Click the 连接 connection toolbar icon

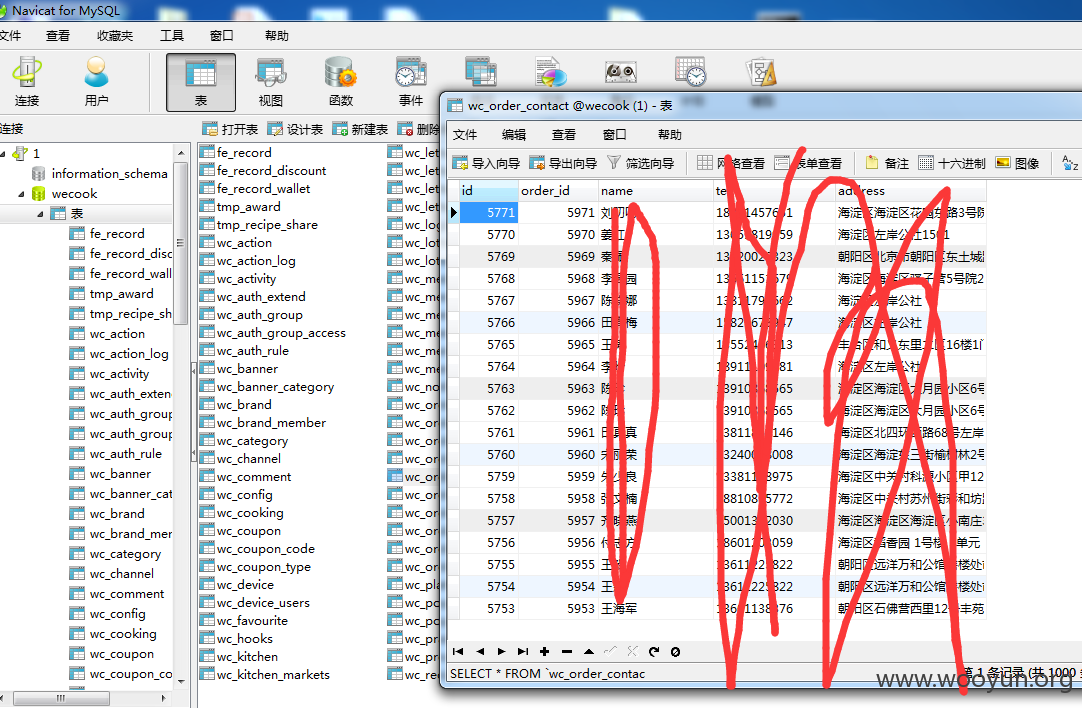[27, 81]
